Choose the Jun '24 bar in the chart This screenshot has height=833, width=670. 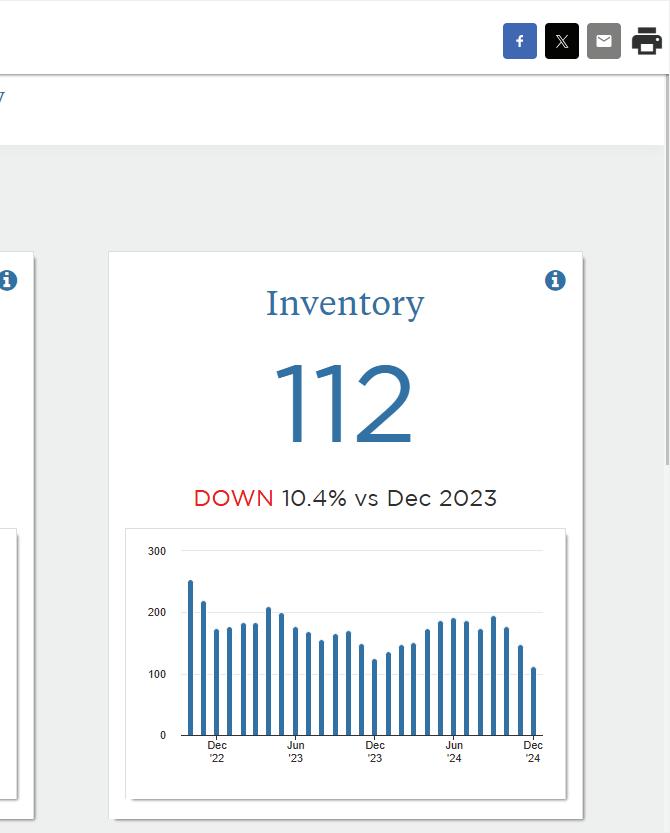pos(454,677)
